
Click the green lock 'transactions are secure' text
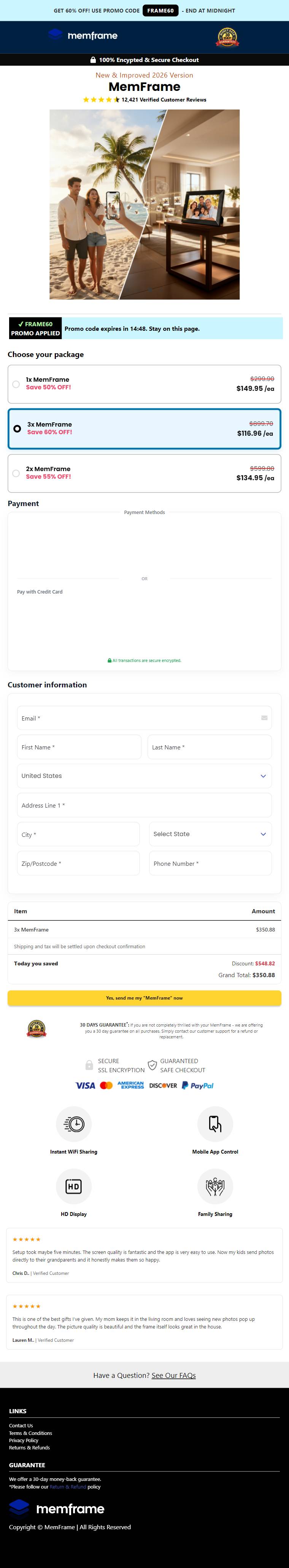tap(144, 660)
